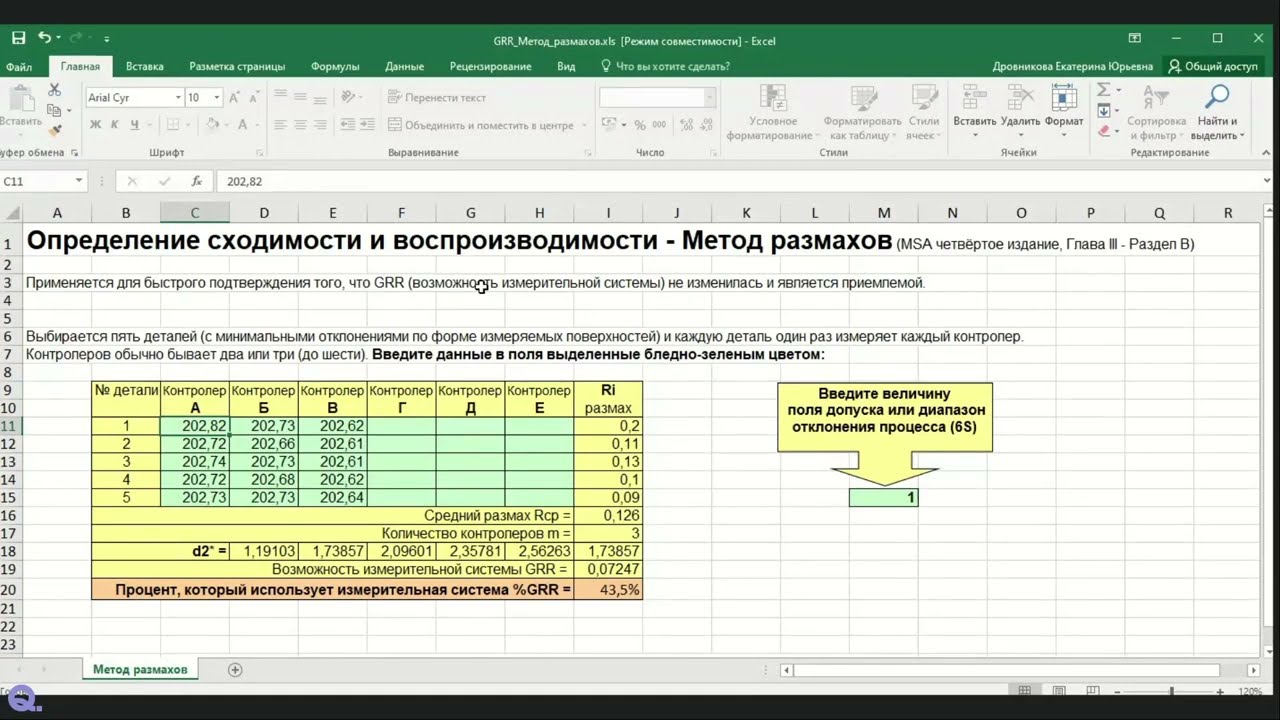Toggle underline (Ч) formatting
The height and width of the screenshot is (720, 1280).
point(133,125)
